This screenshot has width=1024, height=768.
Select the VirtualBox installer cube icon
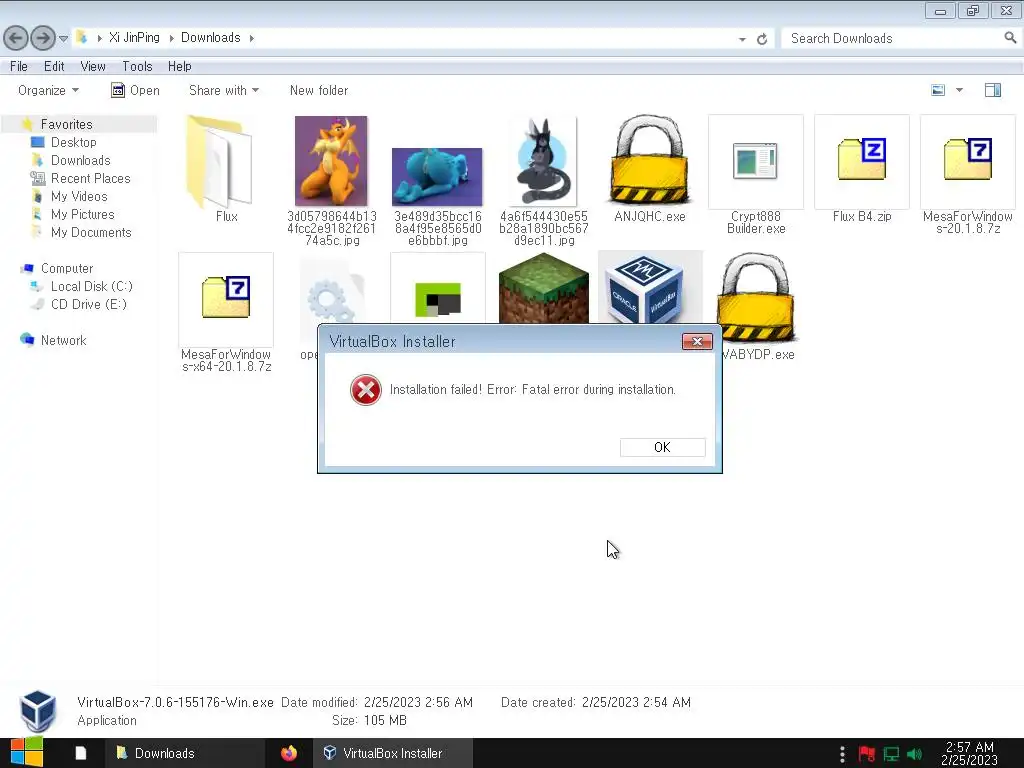tap(645, 289)
